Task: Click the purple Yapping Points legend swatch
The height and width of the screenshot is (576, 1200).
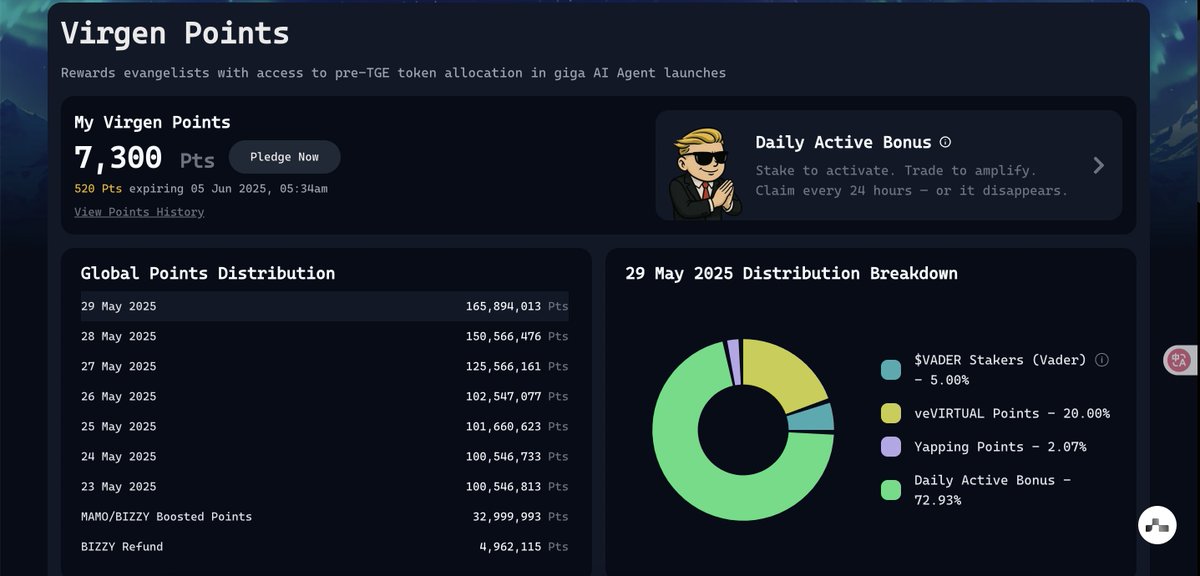Action: [x=890, y=447]
